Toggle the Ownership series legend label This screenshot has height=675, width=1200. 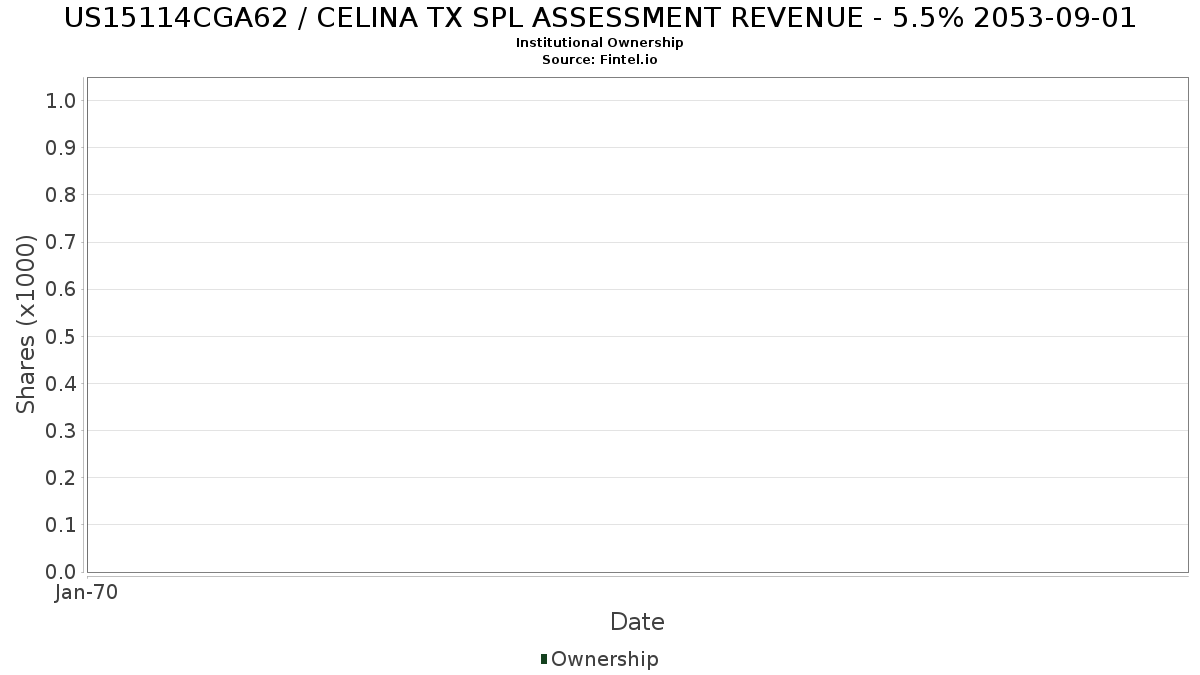coord(604,659)
